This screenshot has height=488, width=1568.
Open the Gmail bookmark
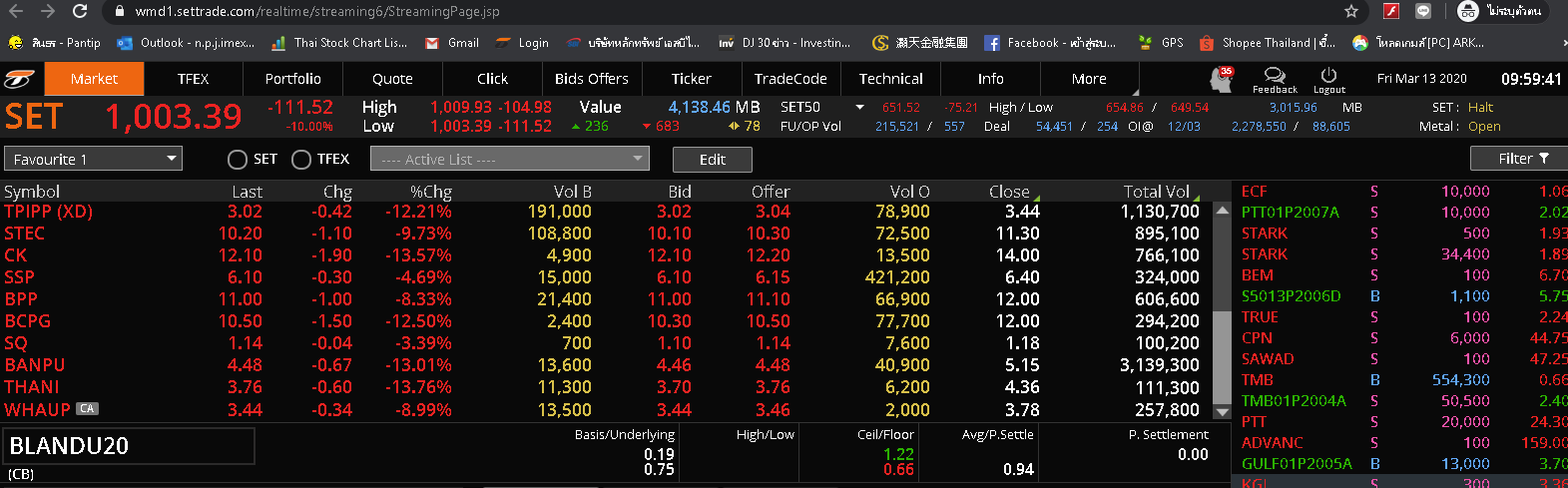452,43
